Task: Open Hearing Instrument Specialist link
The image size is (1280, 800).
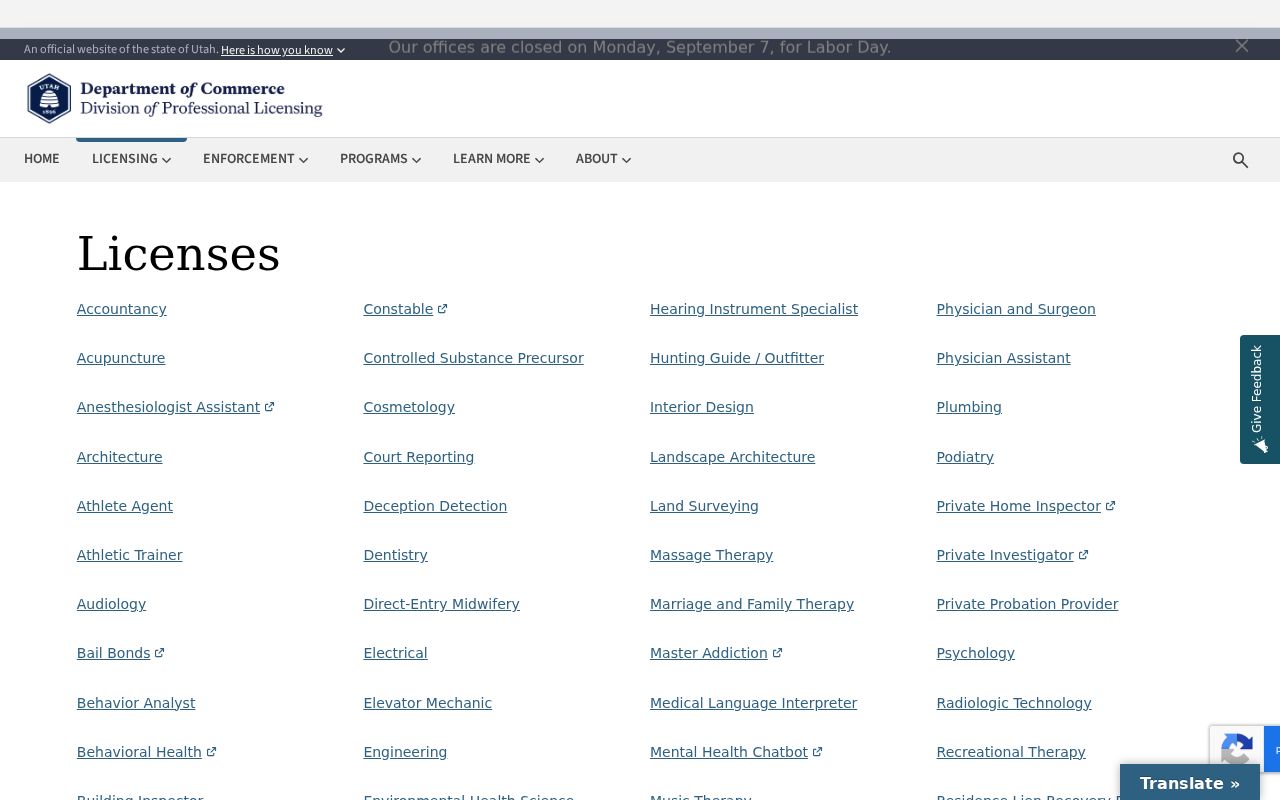Action: [754, 309]
